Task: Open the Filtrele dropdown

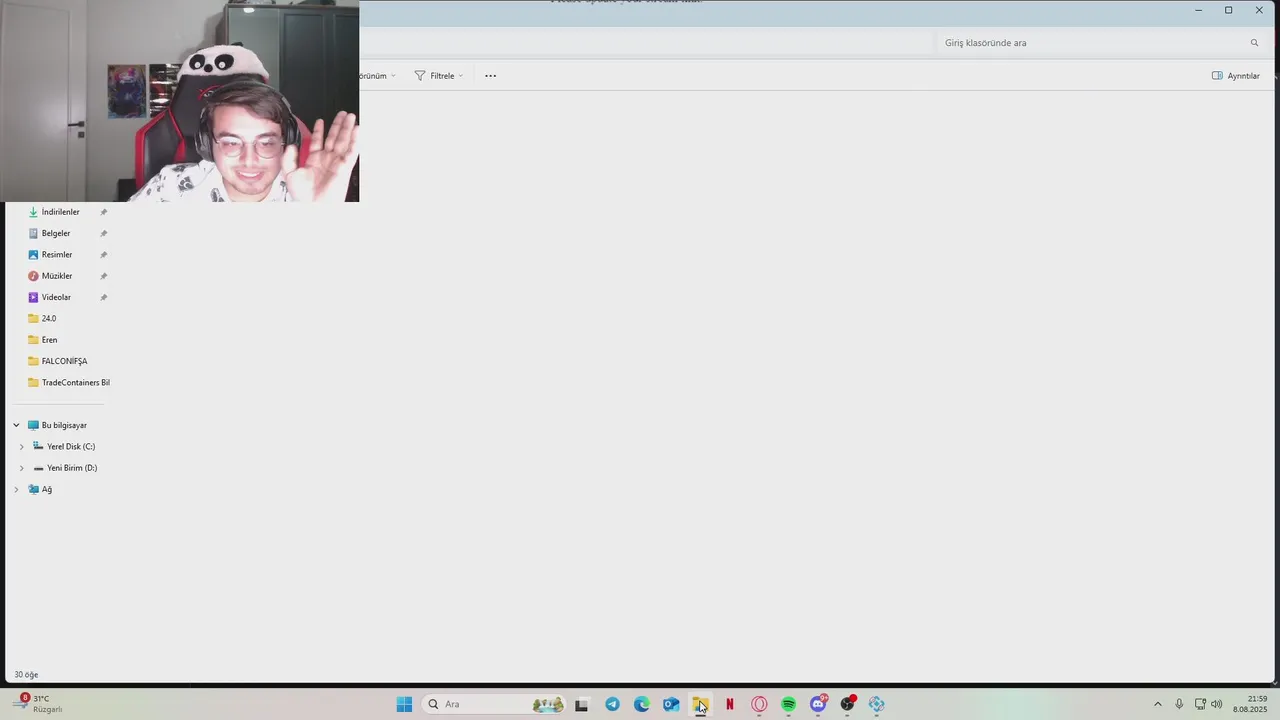Action: pyautogui.click(x=439, y=76)
